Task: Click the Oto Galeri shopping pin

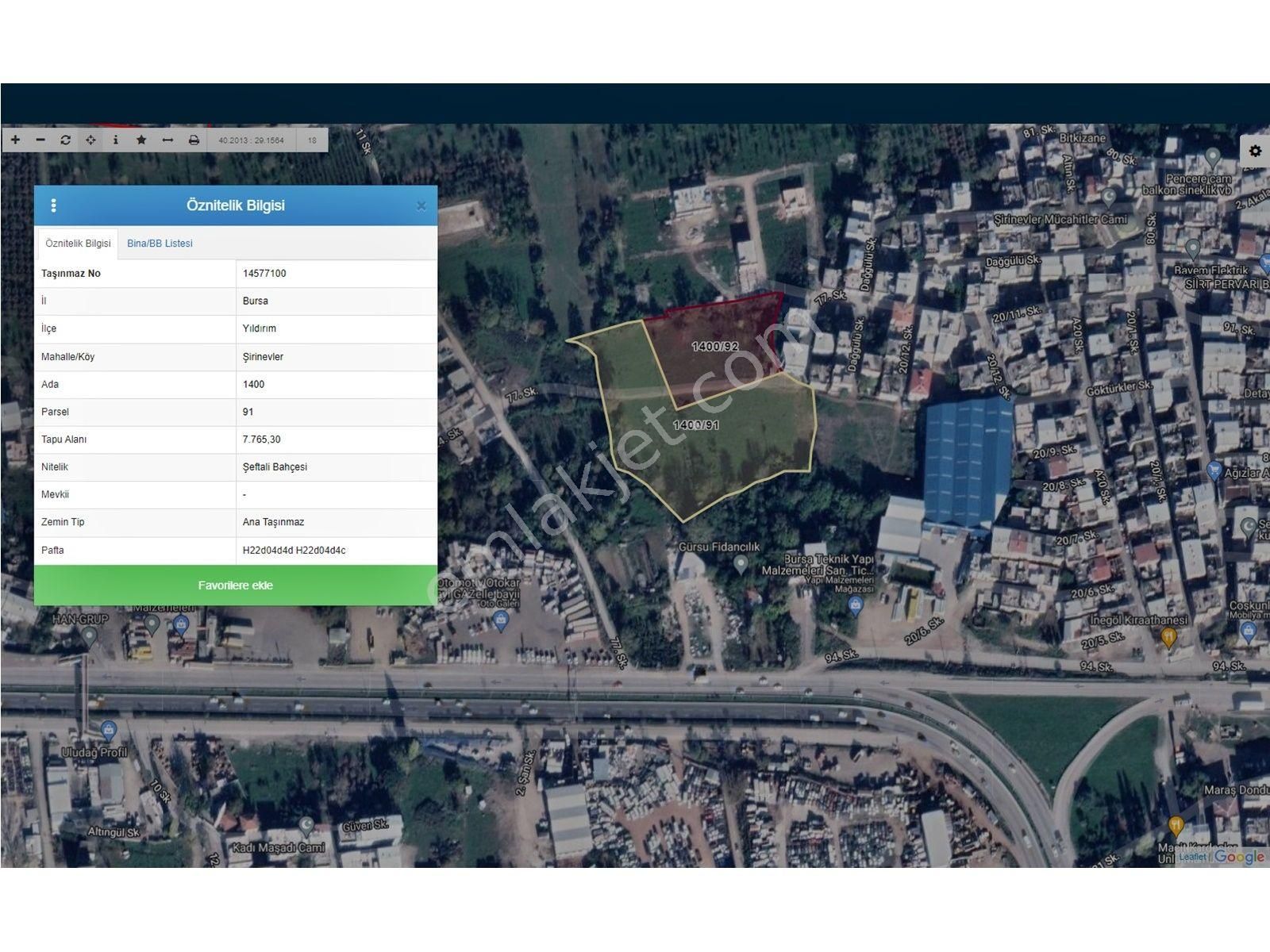Action: click(x=500, y=622)
